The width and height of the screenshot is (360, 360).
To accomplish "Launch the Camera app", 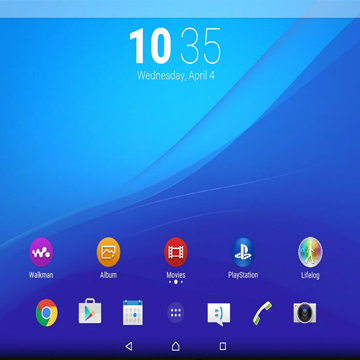I will pyautogui.click(x=305, y=313).
